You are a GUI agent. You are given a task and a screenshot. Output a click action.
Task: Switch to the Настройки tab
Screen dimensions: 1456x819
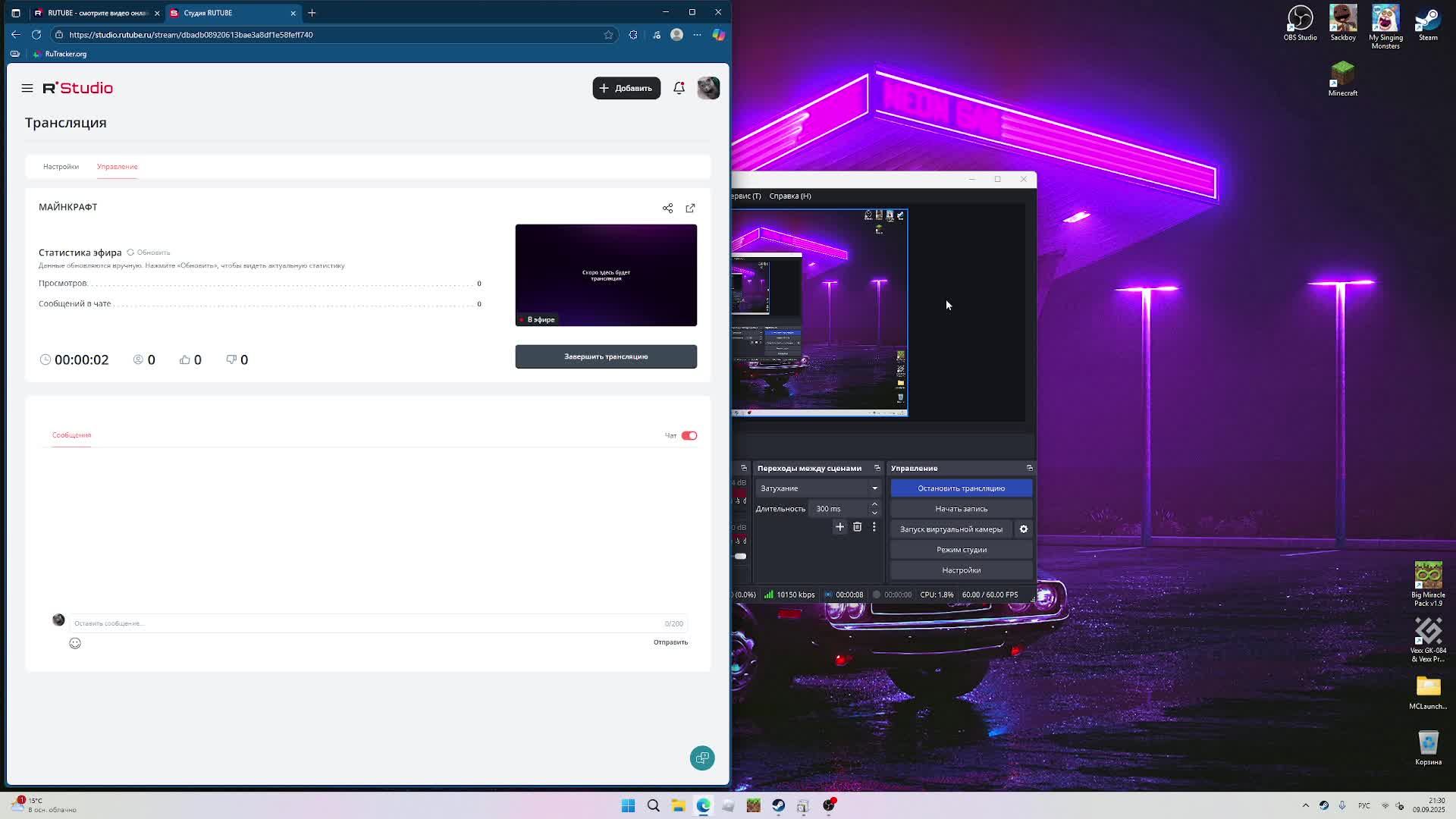tap(61, 167)
